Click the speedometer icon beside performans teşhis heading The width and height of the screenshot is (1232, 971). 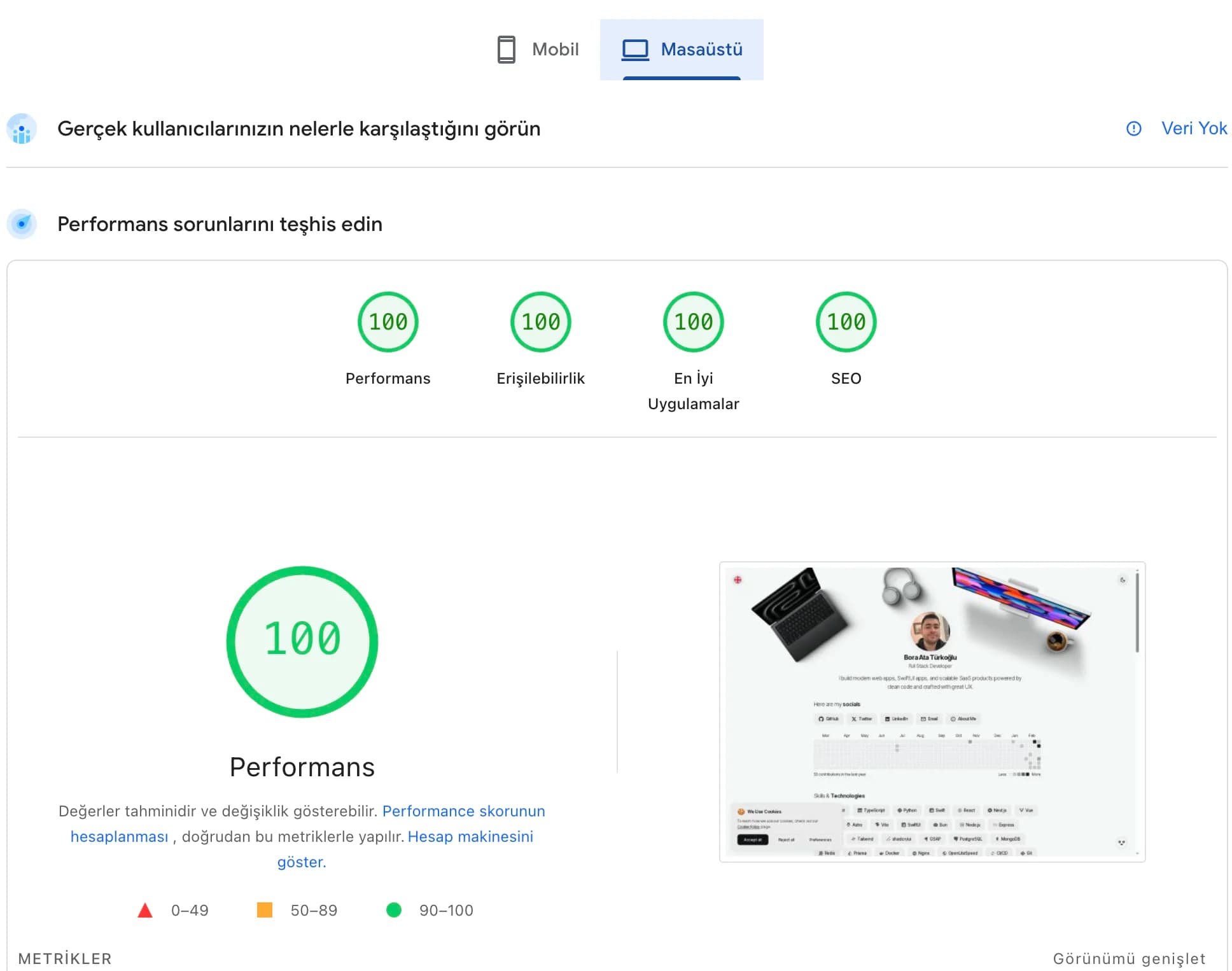click(x=22, y=224)
